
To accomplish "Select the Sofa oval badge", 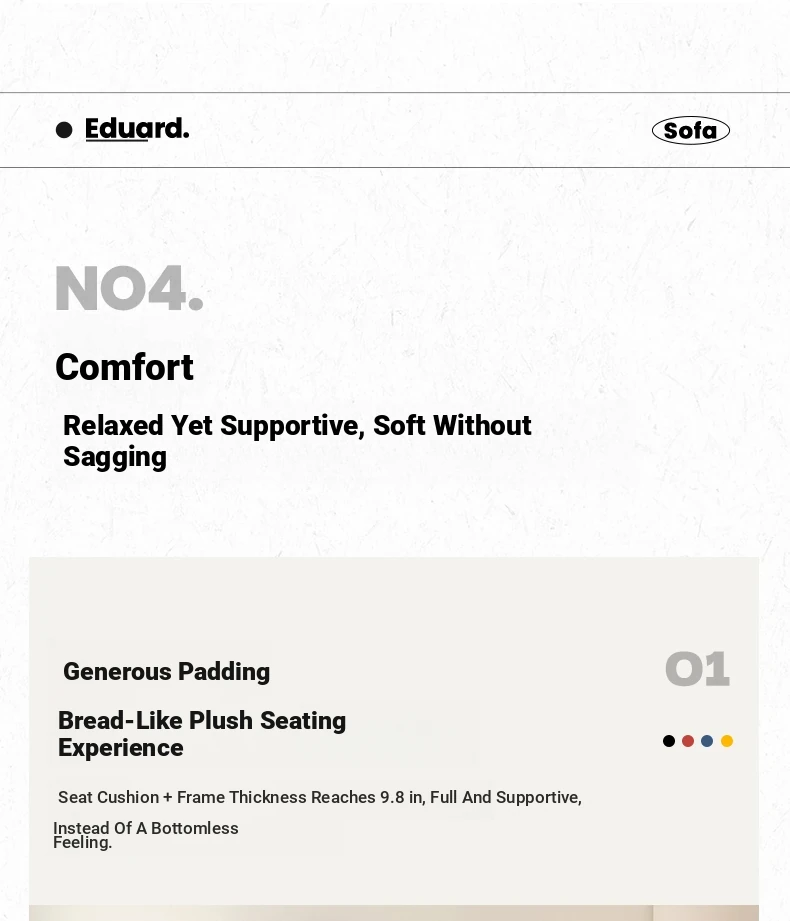I will point(691,130).
